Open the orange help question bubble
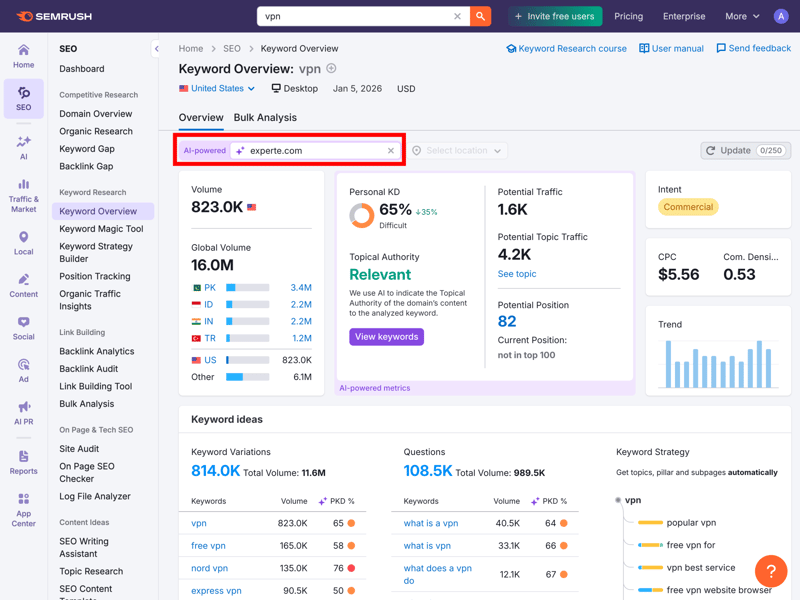800x600 pixels. 770,571
